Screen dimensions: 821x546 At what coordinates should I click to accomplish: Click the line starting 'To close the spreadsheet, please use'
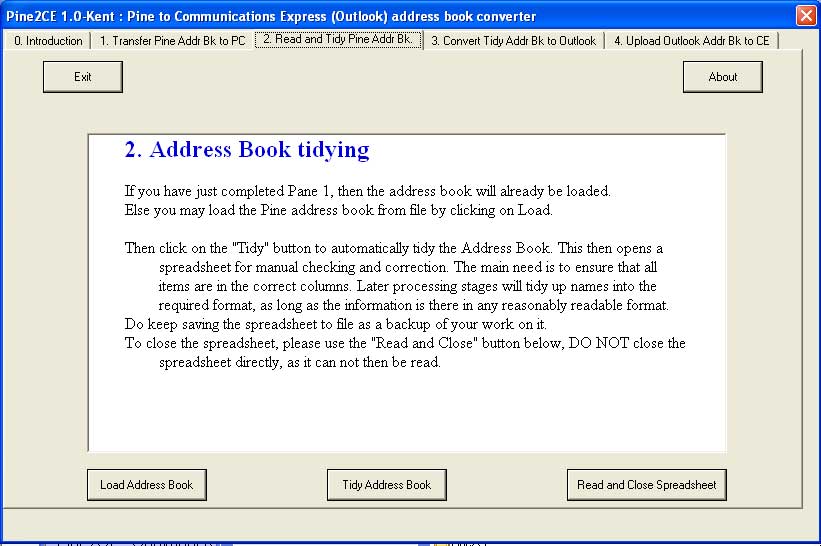(405, 343)
